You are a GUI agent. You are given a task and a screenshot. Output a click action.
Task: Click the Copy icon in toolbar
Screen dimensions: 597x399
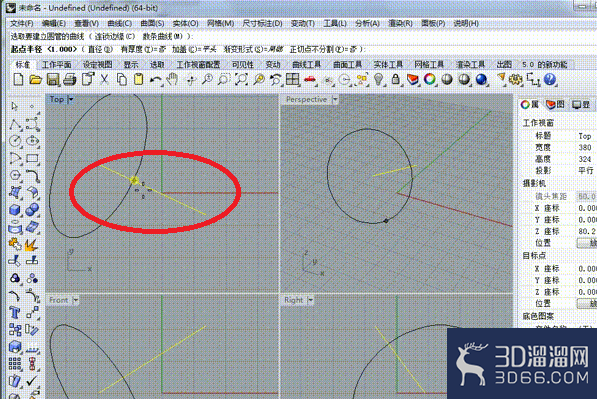(121, 79)
